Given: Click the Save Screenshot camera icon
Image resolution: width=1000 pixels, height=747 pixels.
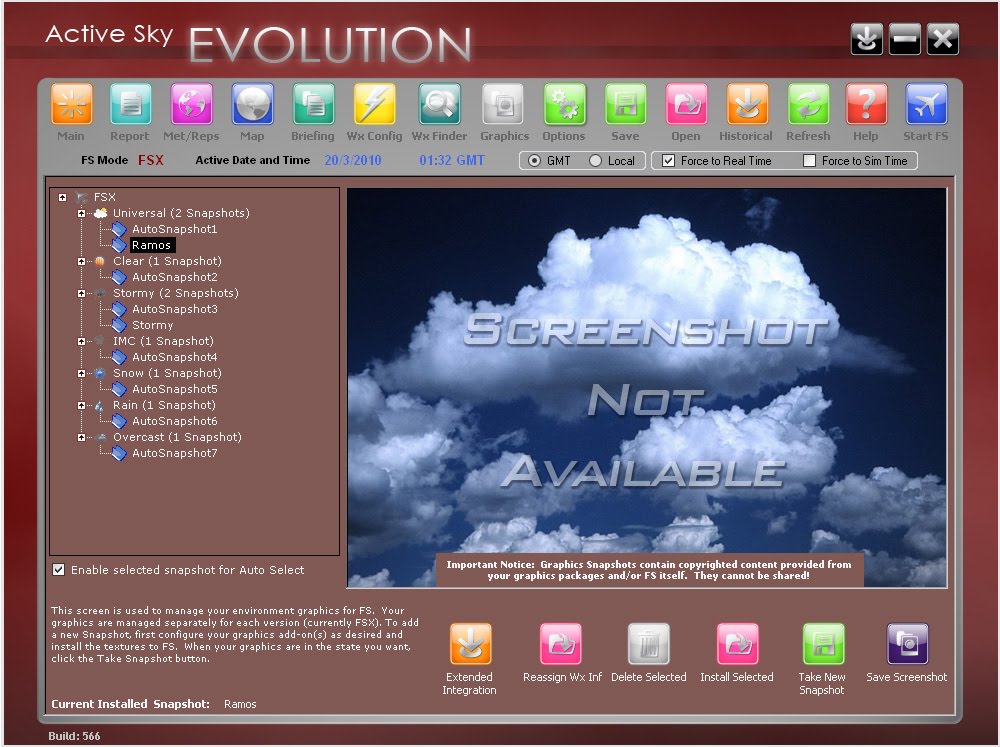Looking at the screenshot, I should [908, 644].
